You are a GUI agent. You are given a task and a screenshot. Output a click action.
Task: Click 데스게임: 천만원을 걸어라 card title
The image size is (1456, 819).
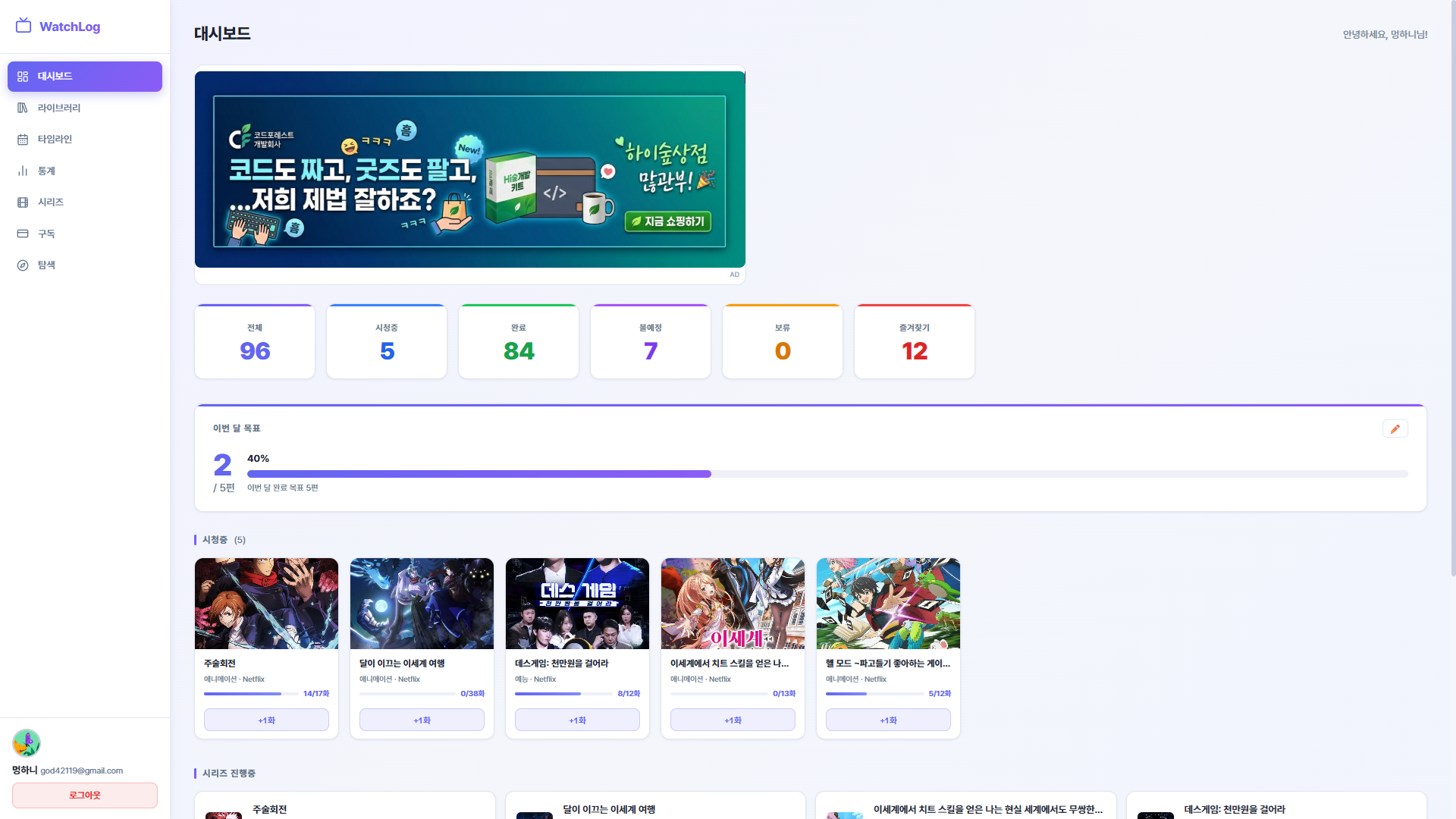[x=562, y=664]
